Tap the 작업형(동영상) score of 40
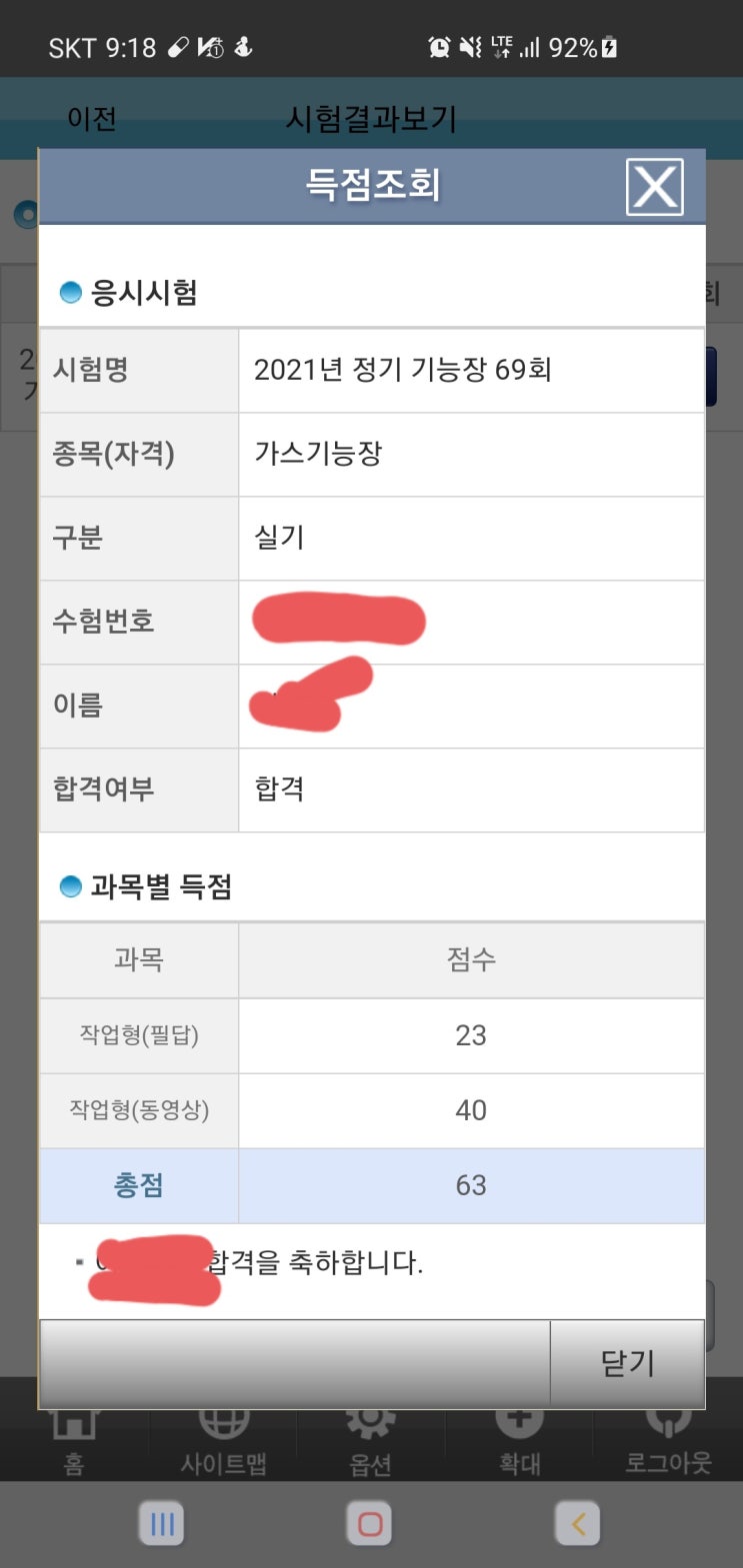Viewport: 743px width, 1568px height. [x=470, y=1110]
